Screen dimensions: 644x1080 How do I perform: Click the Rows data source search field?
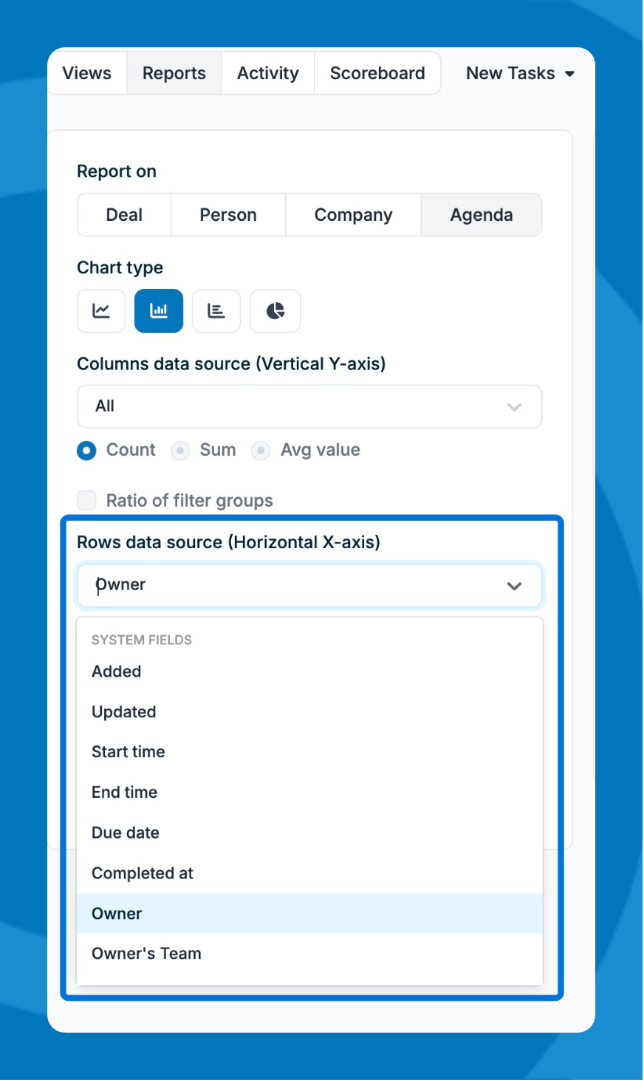(290, 585)
